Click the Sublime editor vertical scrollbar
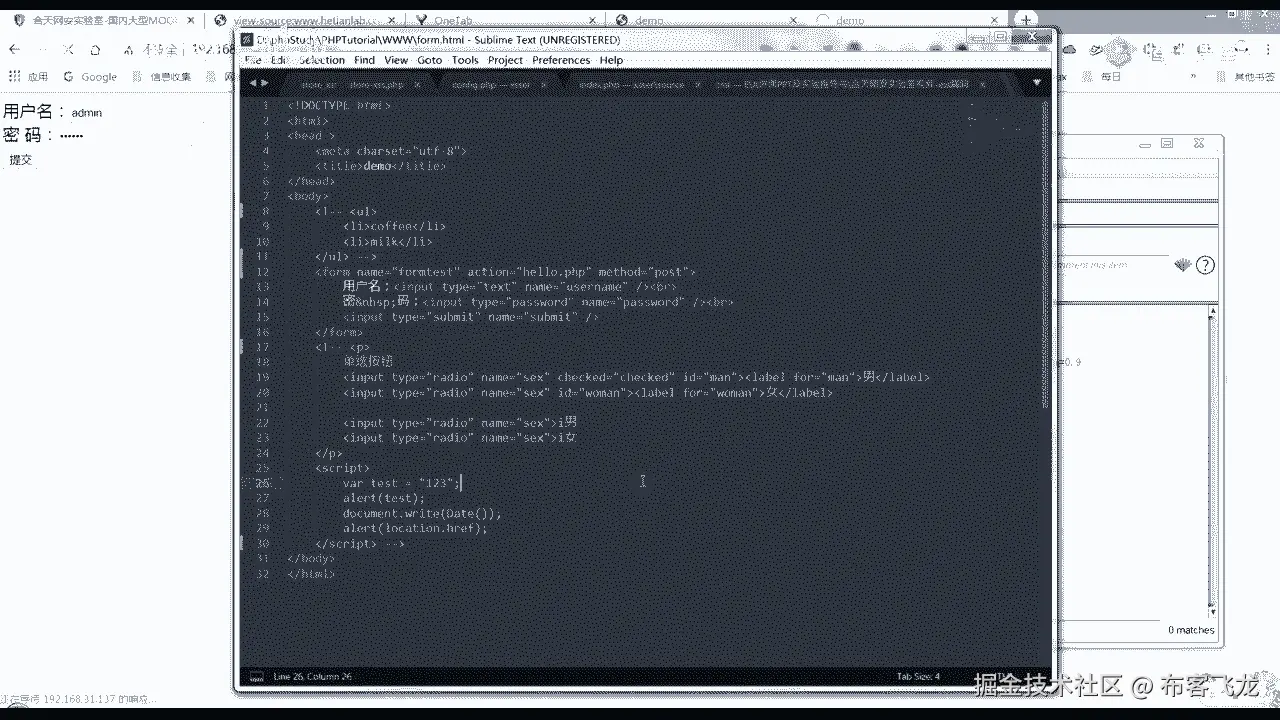Viewport: 1280px width, 720px height. tap(1045, 255)
